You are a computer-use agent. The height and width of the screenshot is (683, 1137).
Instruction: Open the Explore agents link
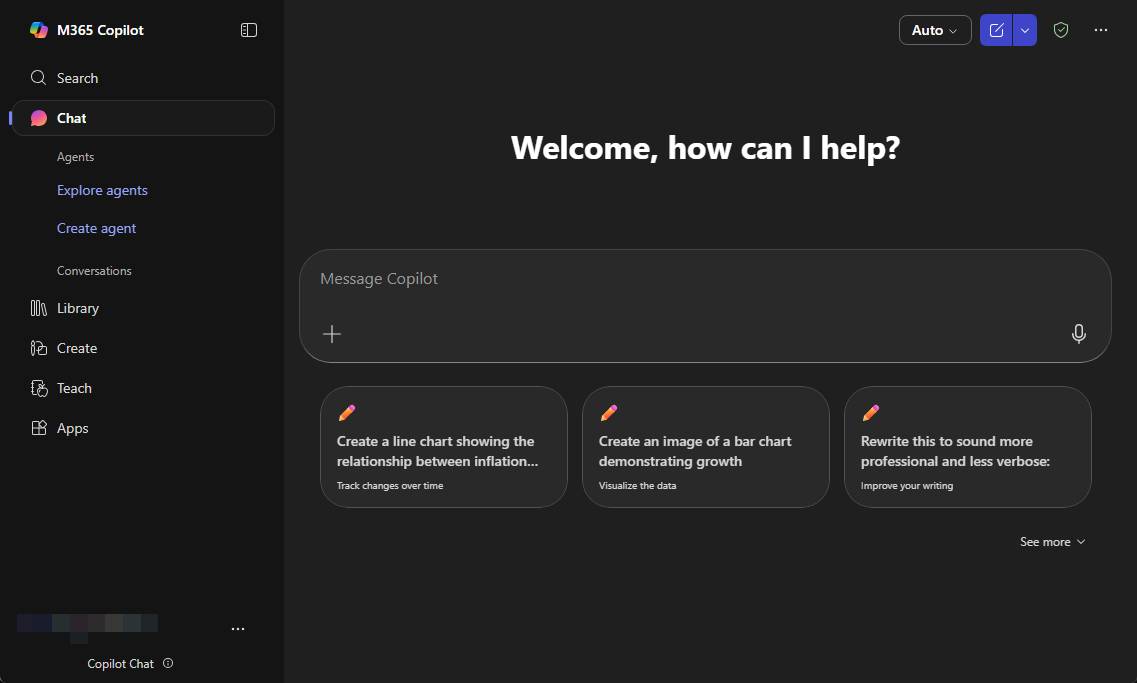tap(101, 190)
